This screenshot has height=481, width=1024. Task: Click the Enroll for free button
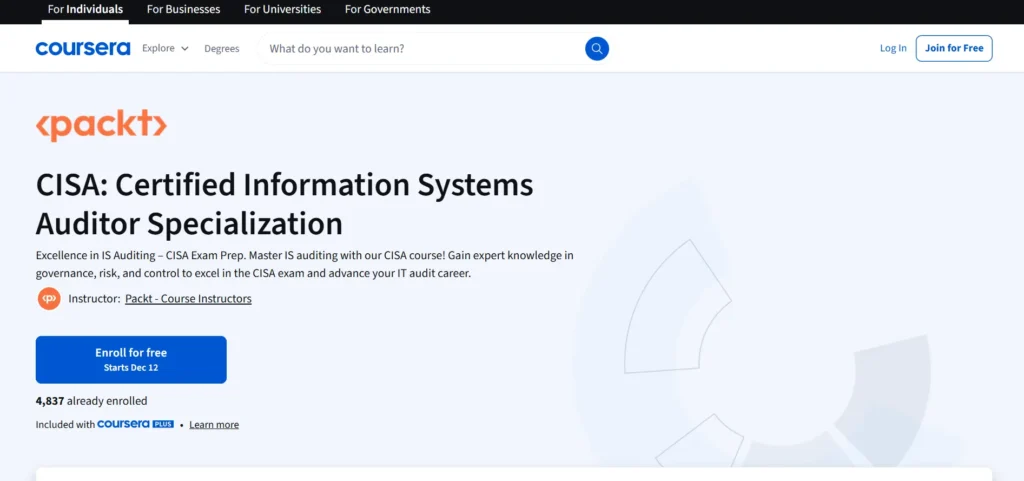coord(131,359)
